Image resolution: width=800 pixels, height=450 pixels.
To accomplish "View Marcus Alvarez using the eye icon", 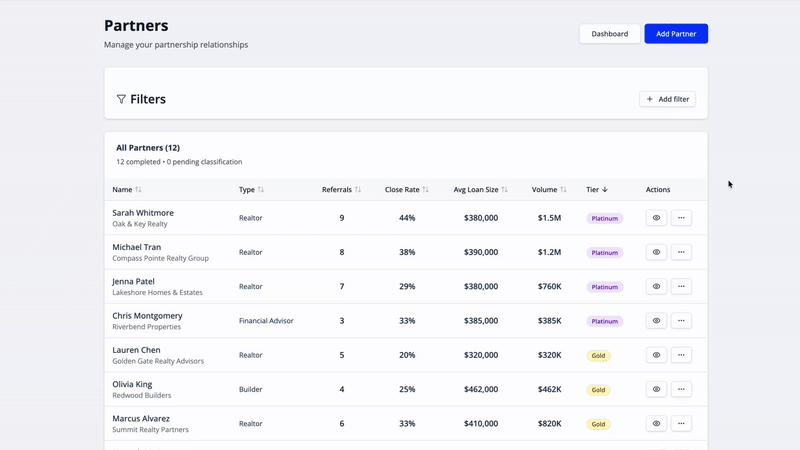I will (x=656, y=424).
